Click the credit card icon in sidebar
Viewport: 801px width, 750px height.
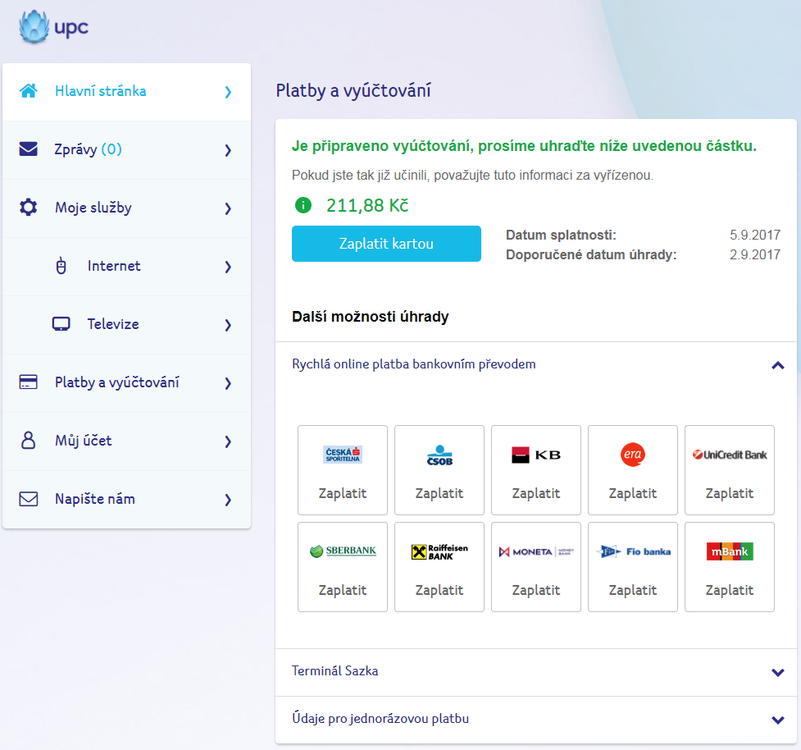(x=28, y=382)
